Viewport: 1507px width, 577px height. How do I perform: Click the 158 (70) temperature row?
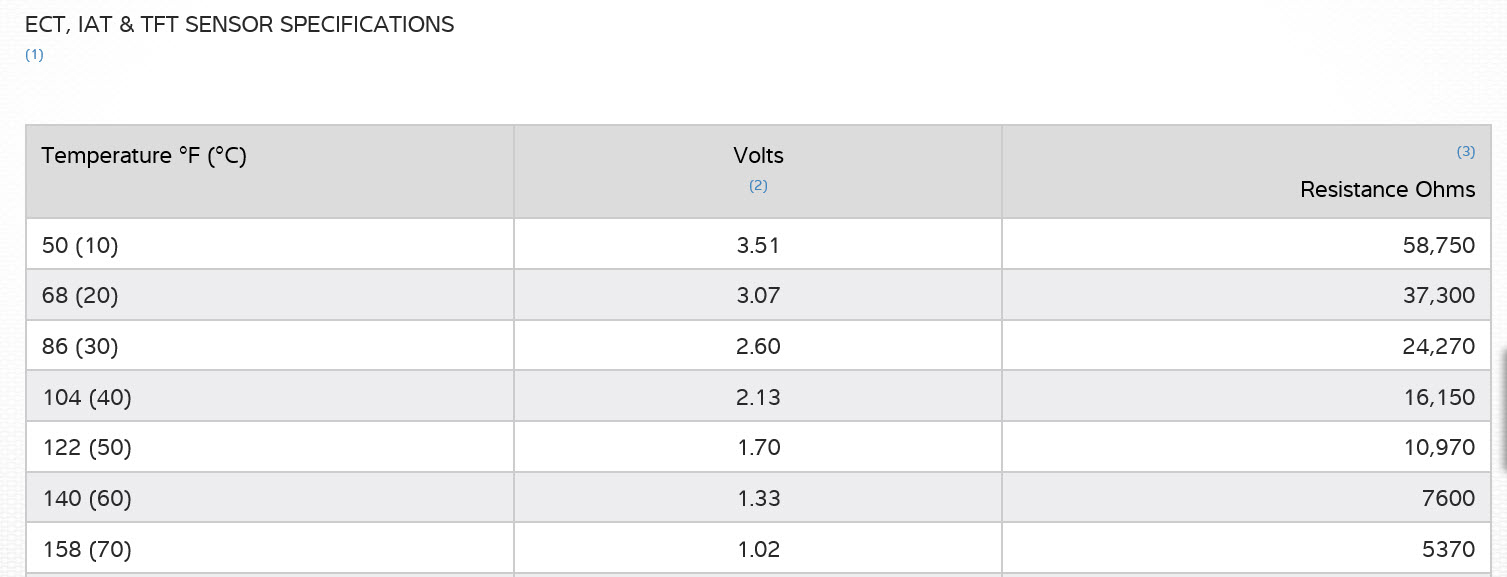point(87,549)
